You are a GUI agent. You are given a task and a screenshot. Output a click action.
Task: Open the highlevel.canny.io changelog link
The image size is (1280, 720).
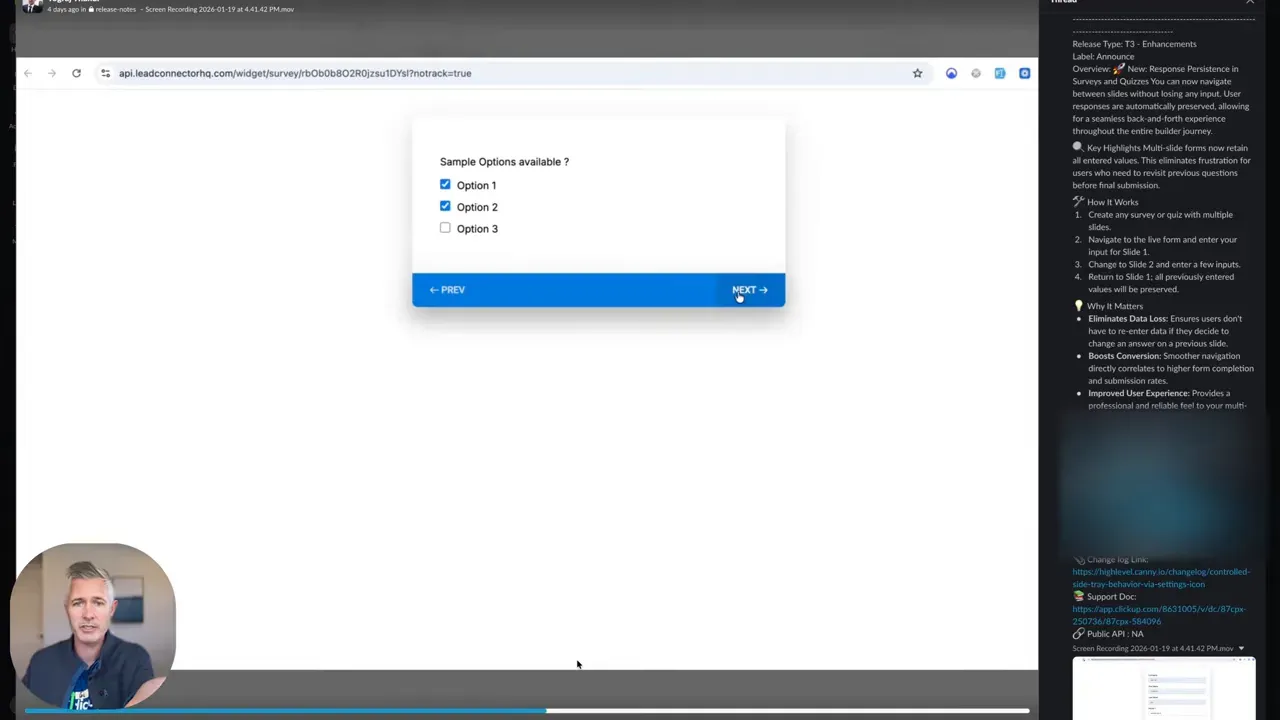[x=1160, y=577]
